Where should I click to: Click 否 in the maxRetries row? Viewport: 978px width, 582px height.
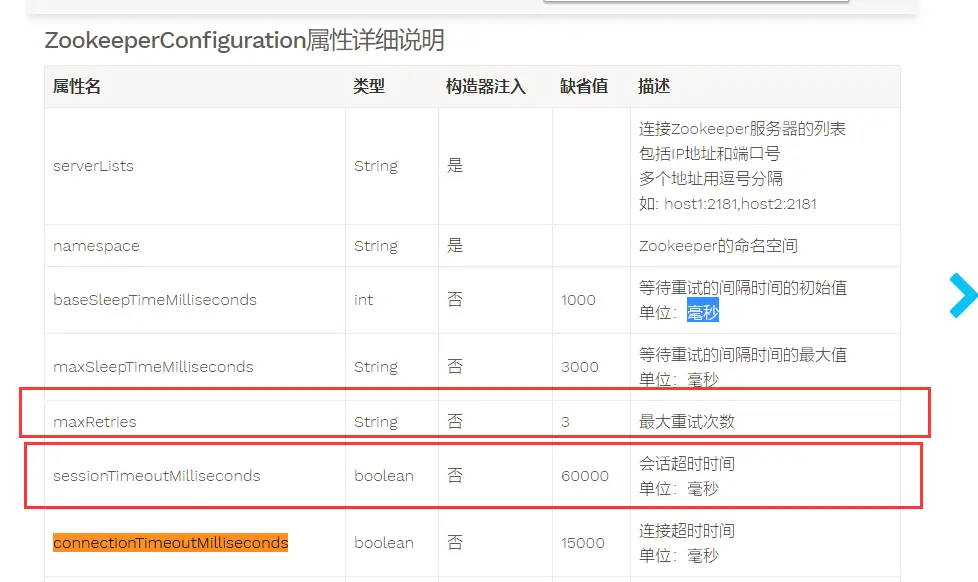point(455,421)
